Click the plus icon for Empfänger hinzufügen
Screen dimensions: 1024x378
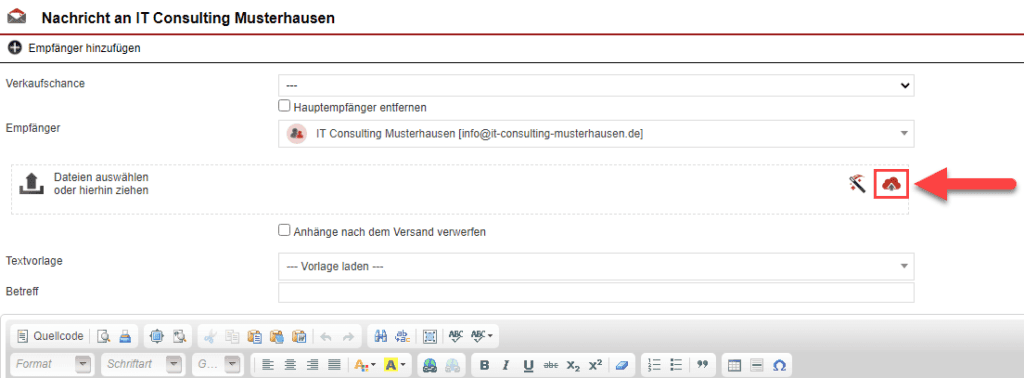pos(15,48)
